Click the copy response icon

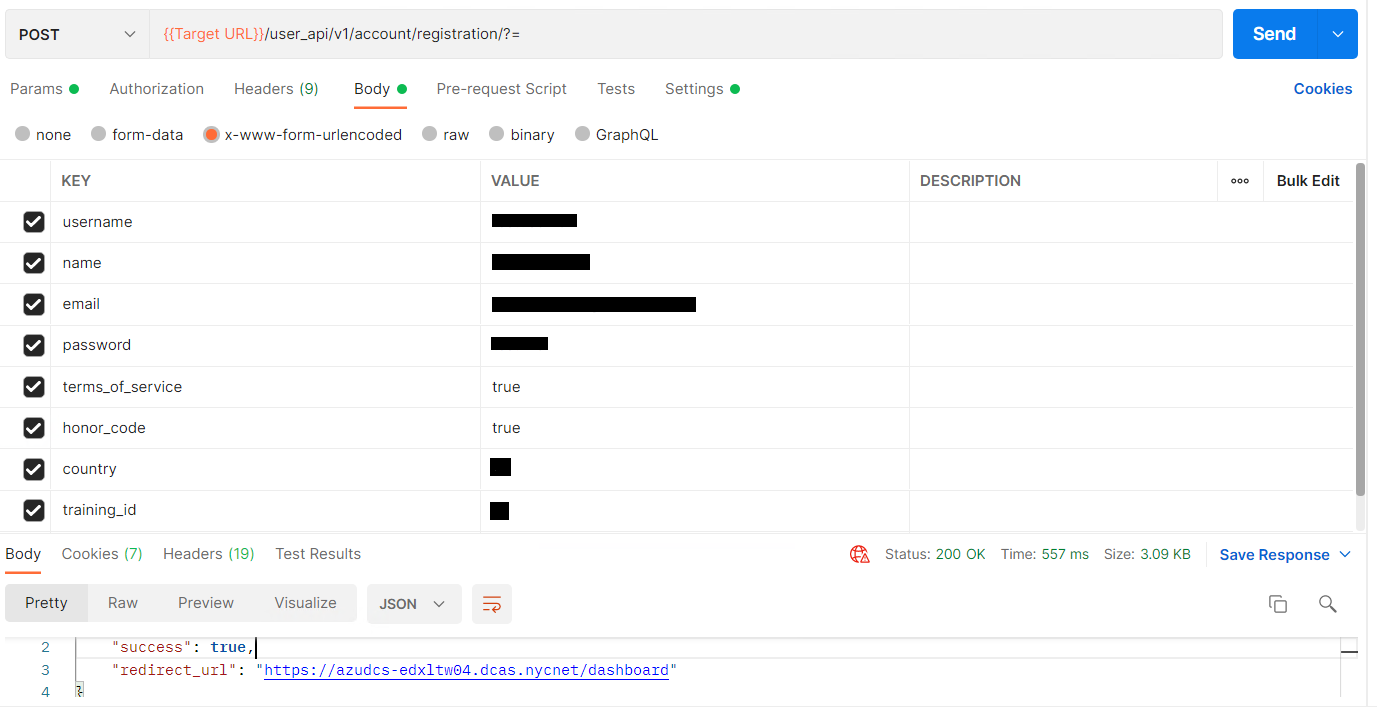coord(1277,603)
